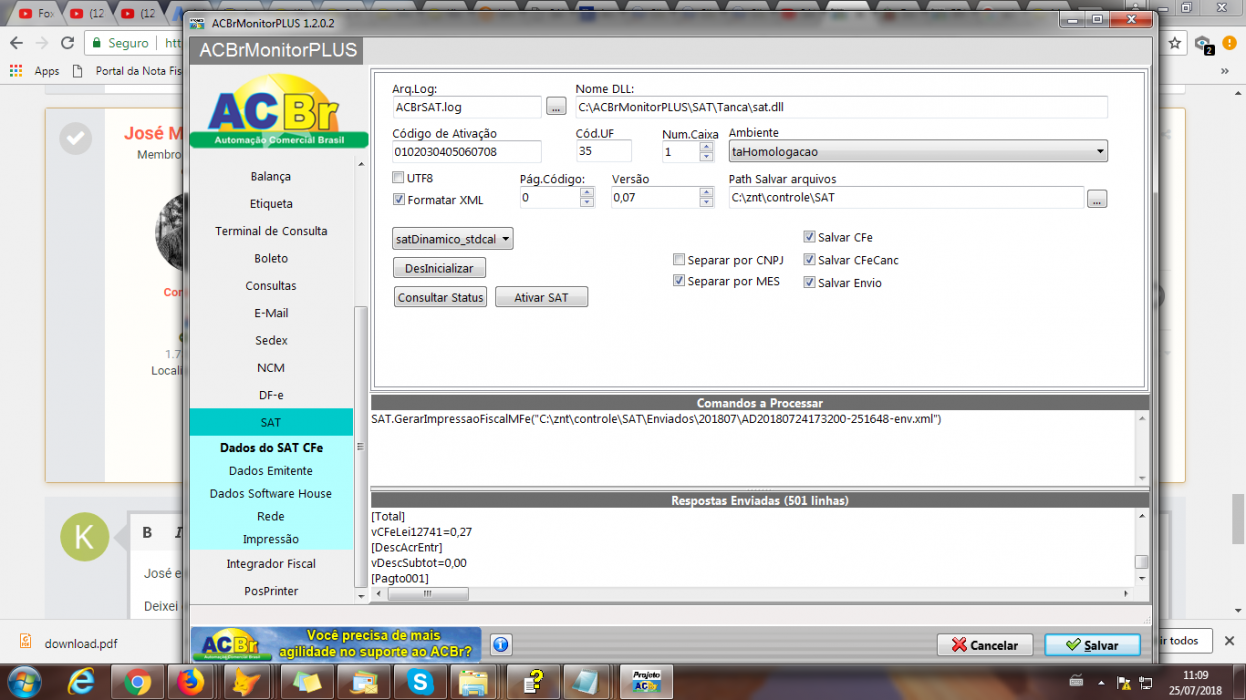This screenshot has width=1246, height=700.
Task: Open Path Salvar arquivos folder browse button
Action: pos(1097,198)
